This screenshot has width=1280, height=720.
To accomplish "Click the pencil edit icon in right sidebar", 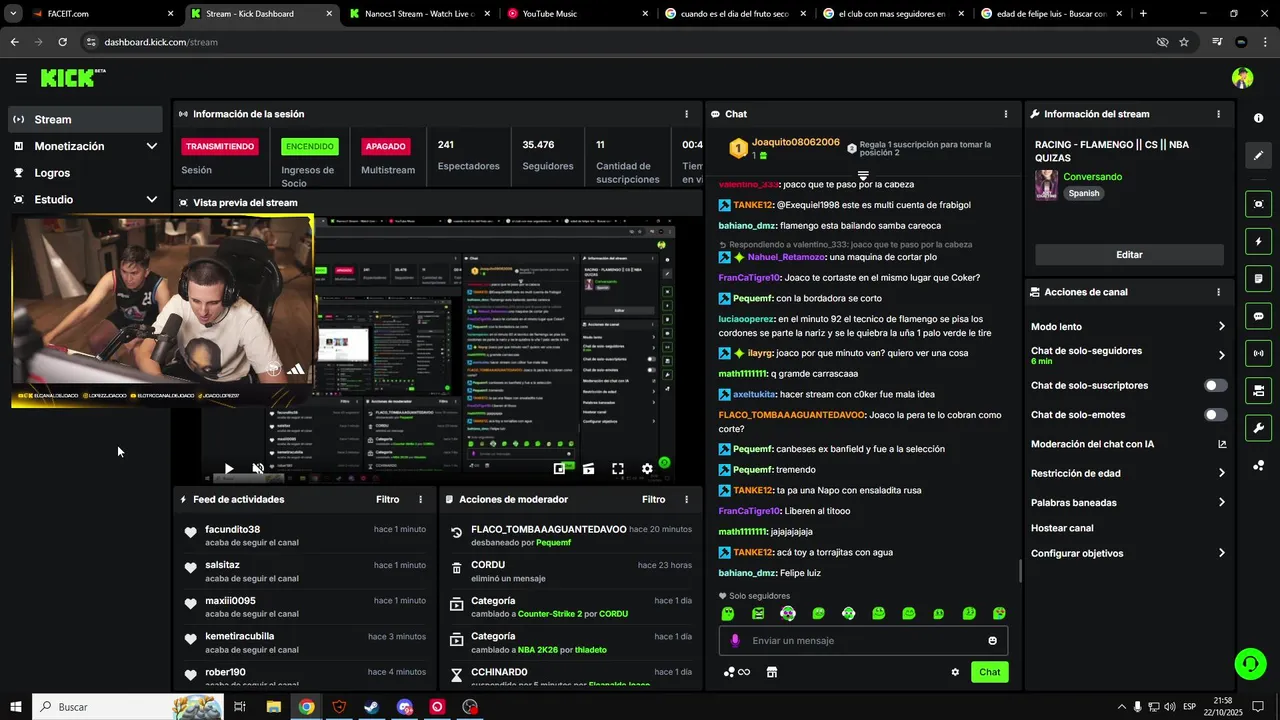I will click(x=1258, y=155).
